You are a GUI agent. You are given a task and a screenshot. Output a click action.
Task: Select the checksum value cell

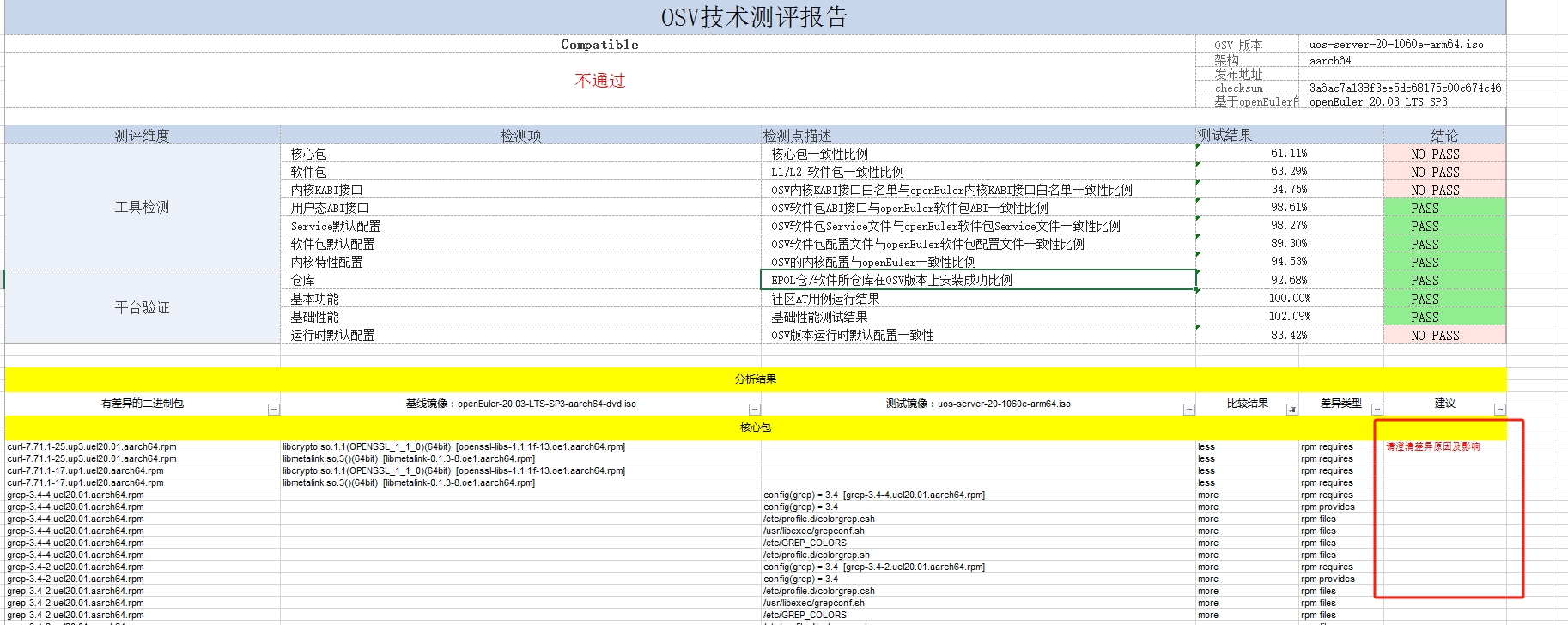1404,88
